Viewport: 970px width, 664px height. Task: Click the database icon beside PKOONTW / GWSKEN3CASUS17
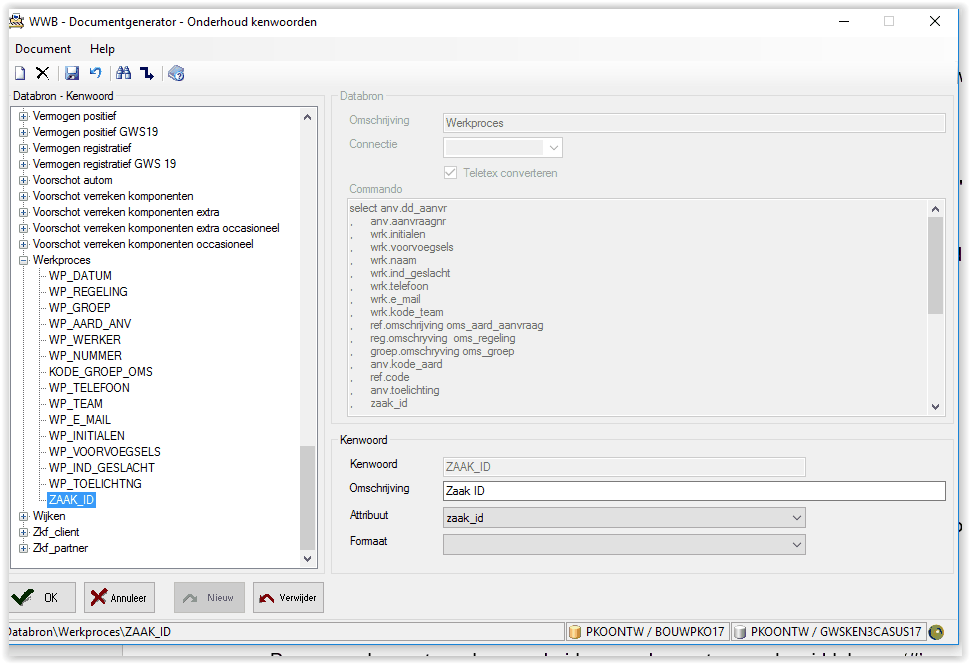click(739, 632)
